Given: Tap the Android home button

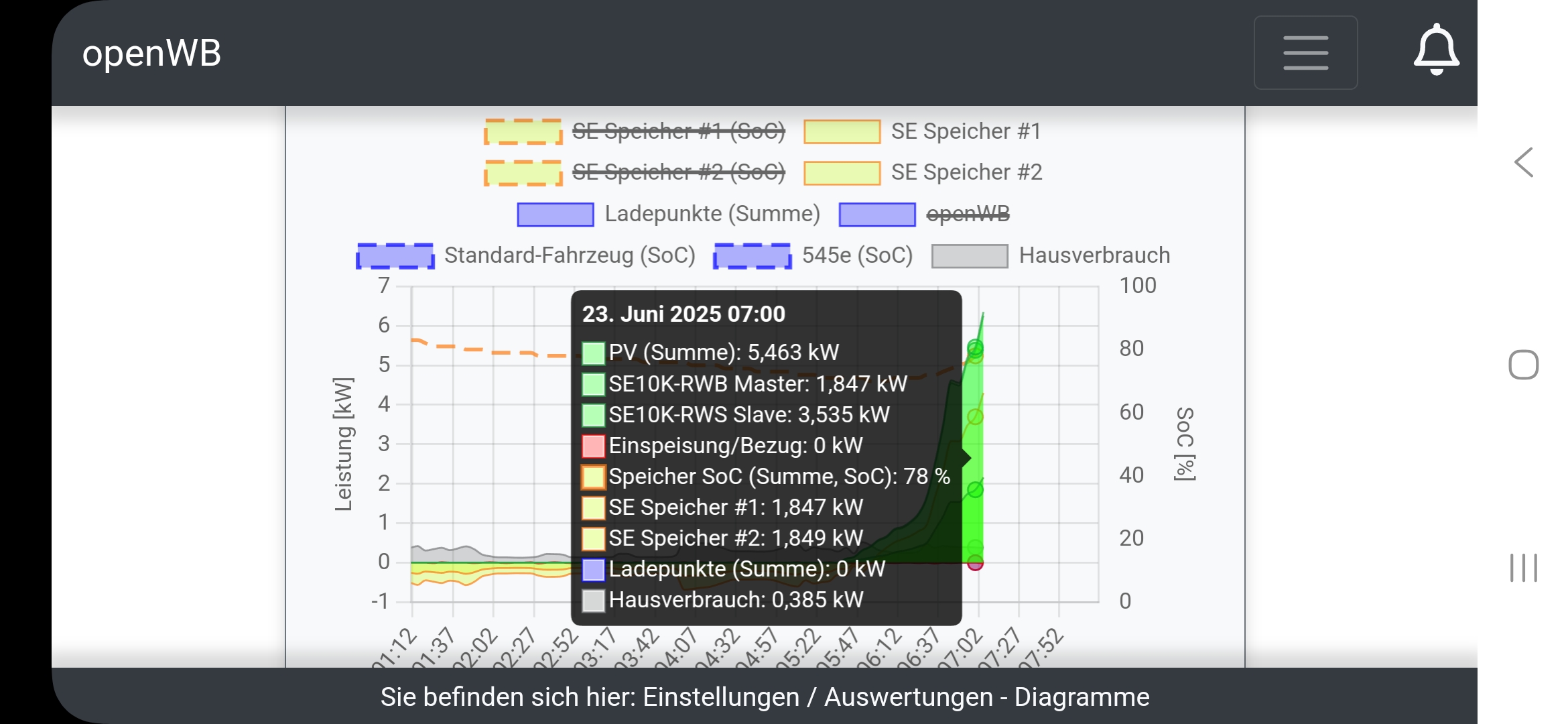Looking at the screenshot, I should (x=1523, y=365).
